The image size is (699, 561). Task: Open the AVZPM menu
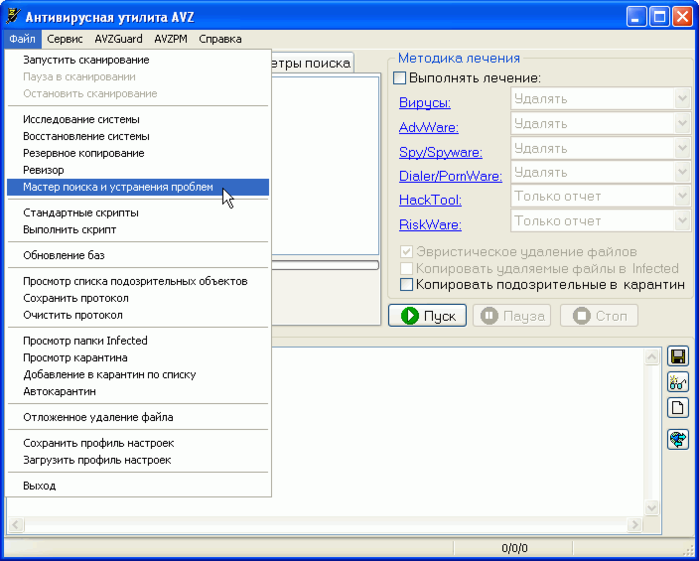point(171,39)
